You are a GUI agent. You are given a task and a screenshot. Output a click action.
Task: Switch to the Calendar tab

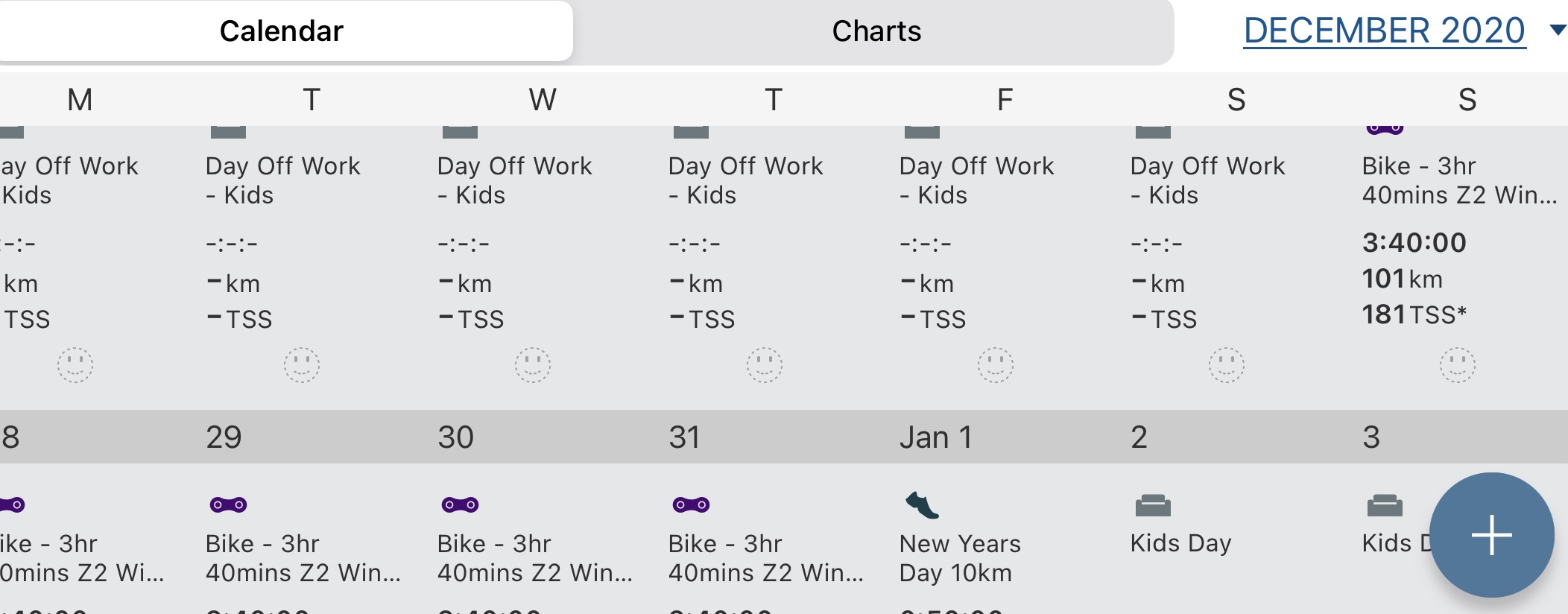(282, 31)
